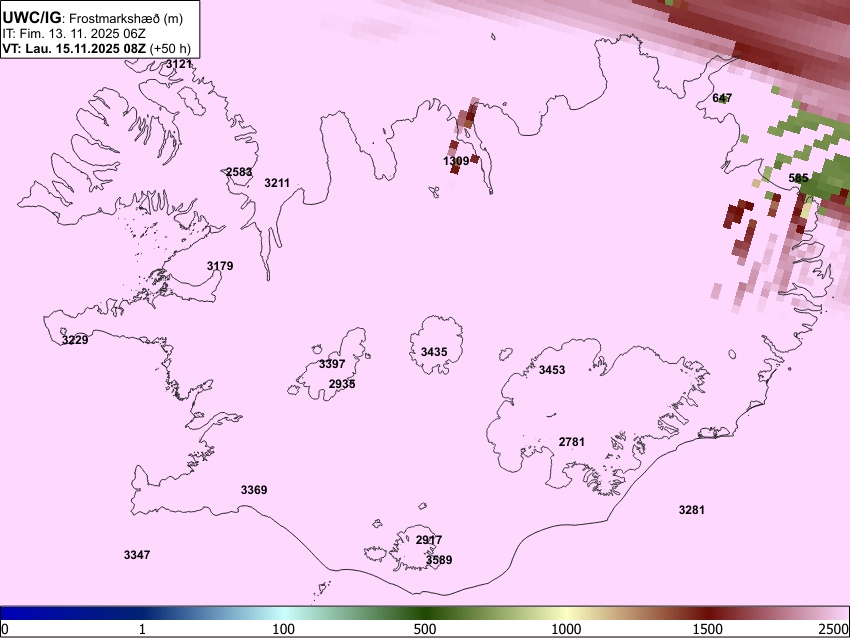Click the map value 3211
The image size is (850, 638).
pyautogui.click(x=277, y=183)
